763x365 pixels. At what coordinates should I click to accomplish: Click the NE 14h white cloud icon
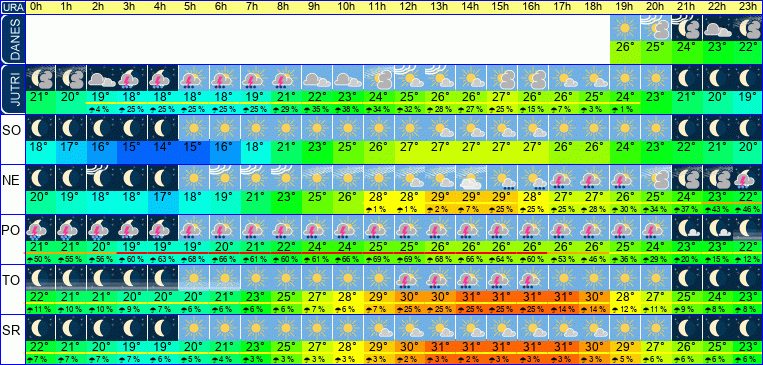[x=471, y=177]
